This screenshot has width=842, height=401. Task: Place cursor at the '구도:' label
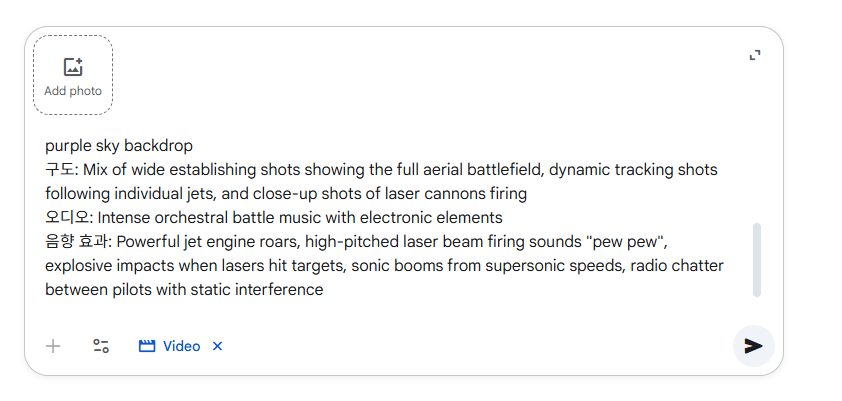62,170
